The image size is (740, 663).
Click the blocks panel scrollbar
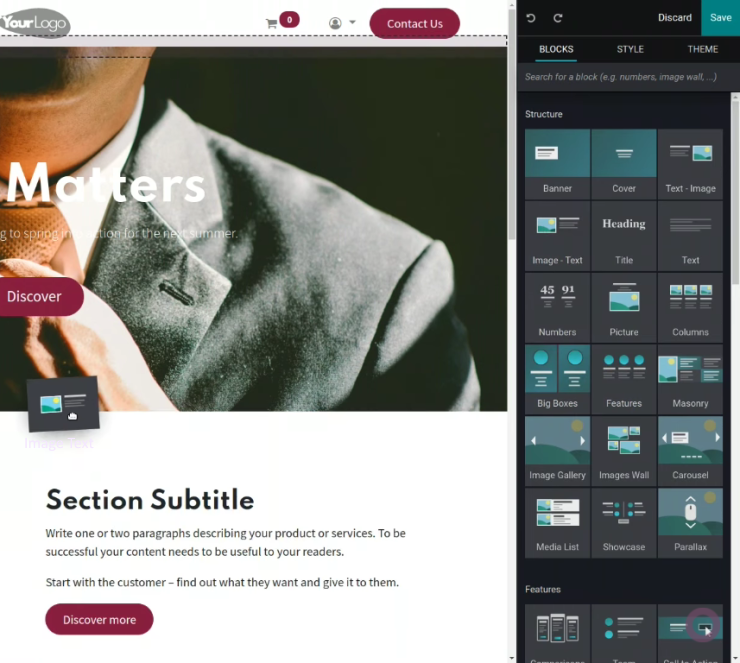point(735,191)
